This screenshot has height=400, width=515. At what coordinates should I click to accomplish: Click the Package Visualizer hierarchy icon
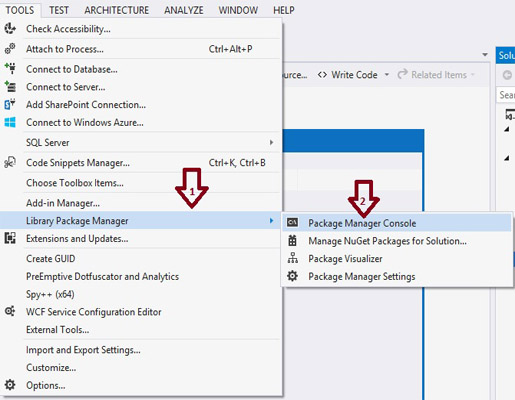pyautogui.click(x=292, y=258)
